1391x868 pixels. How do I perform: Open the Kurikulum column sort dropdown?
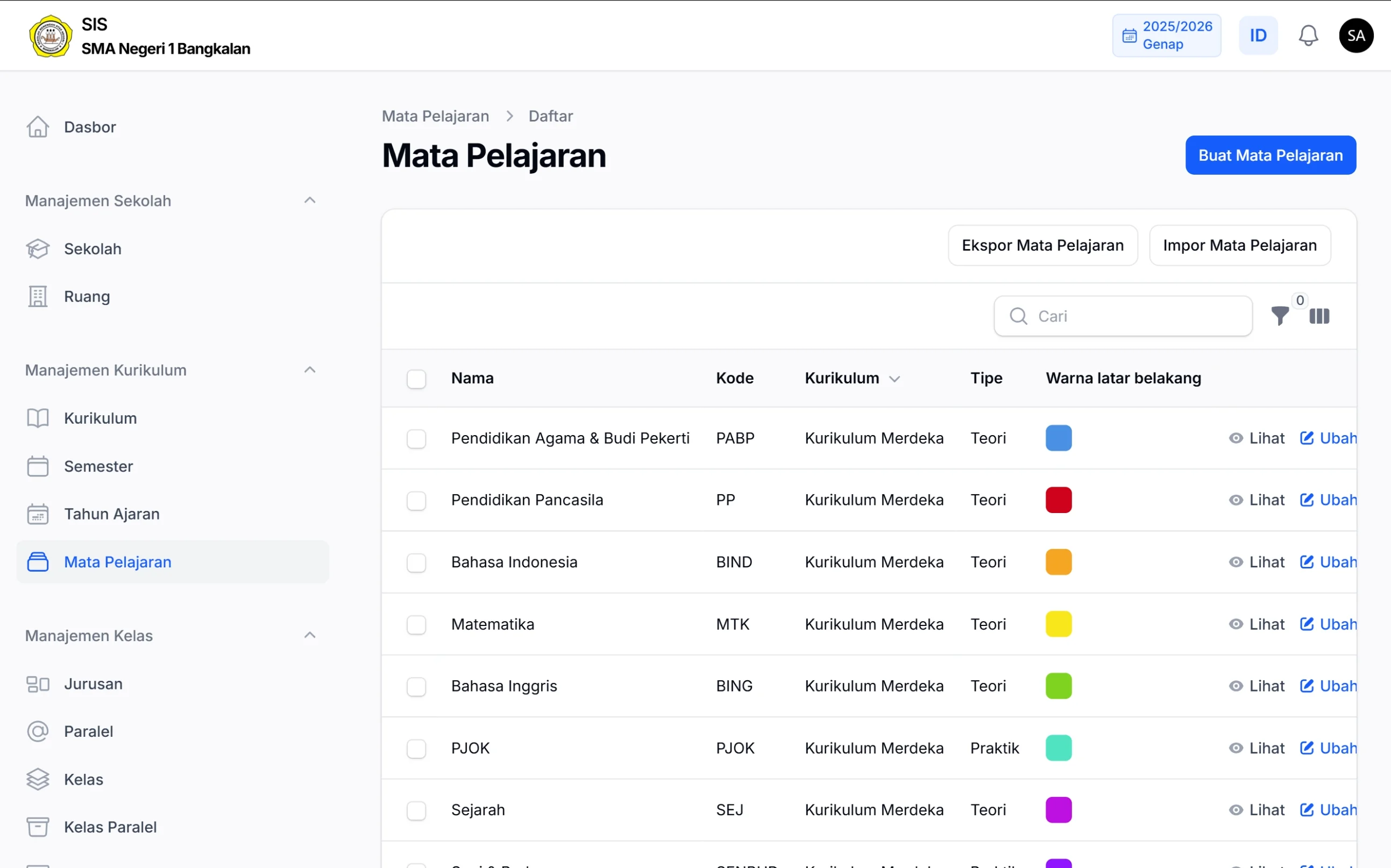pos(895,378)
